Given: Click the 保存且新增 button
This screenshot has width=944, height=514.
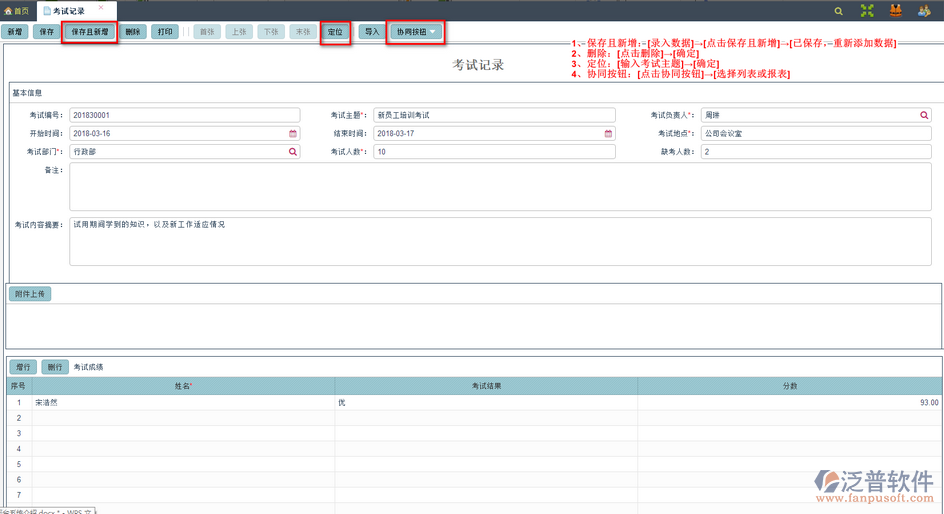Looking at the screenshot, I should point(90,32).
